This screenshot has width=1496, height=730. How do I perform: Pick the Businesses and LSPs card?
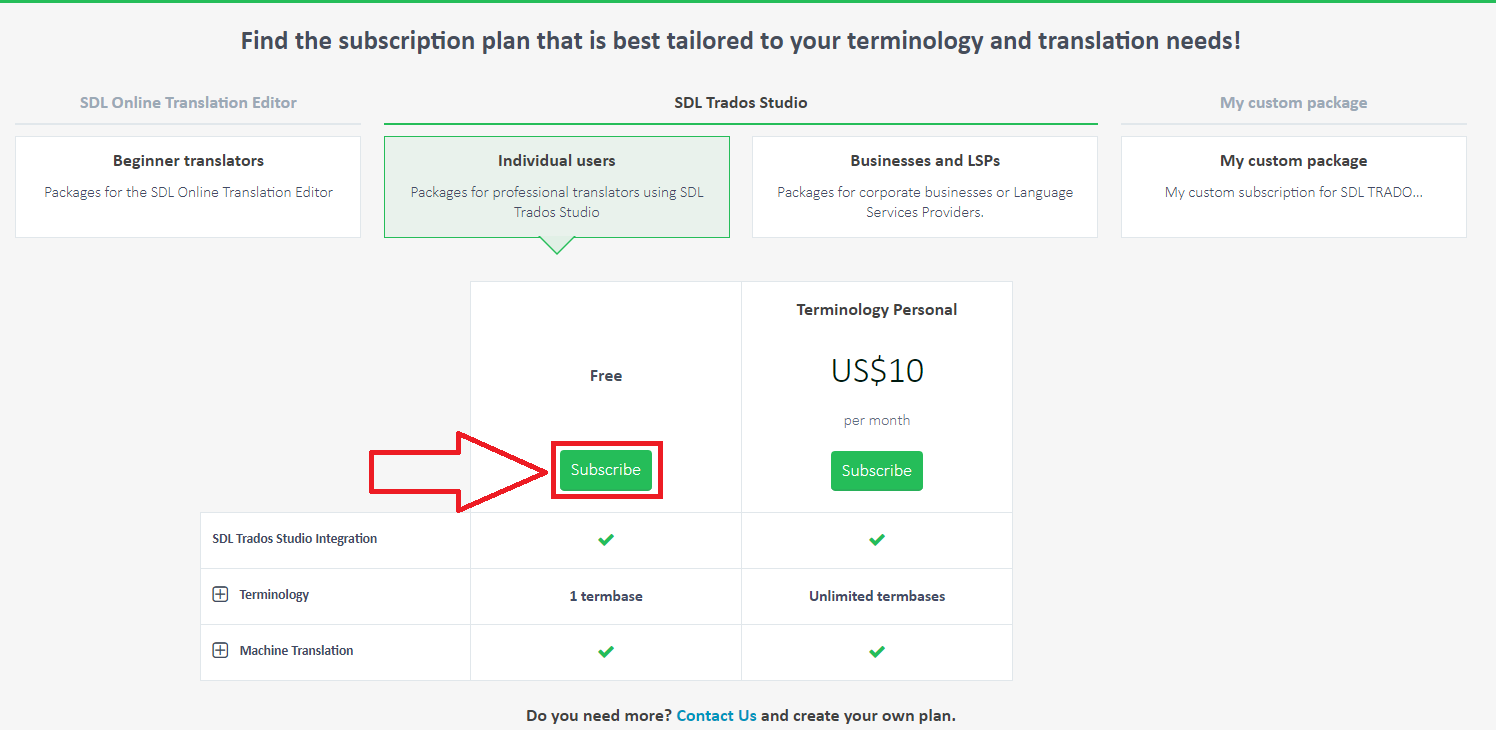click(925, 187)
